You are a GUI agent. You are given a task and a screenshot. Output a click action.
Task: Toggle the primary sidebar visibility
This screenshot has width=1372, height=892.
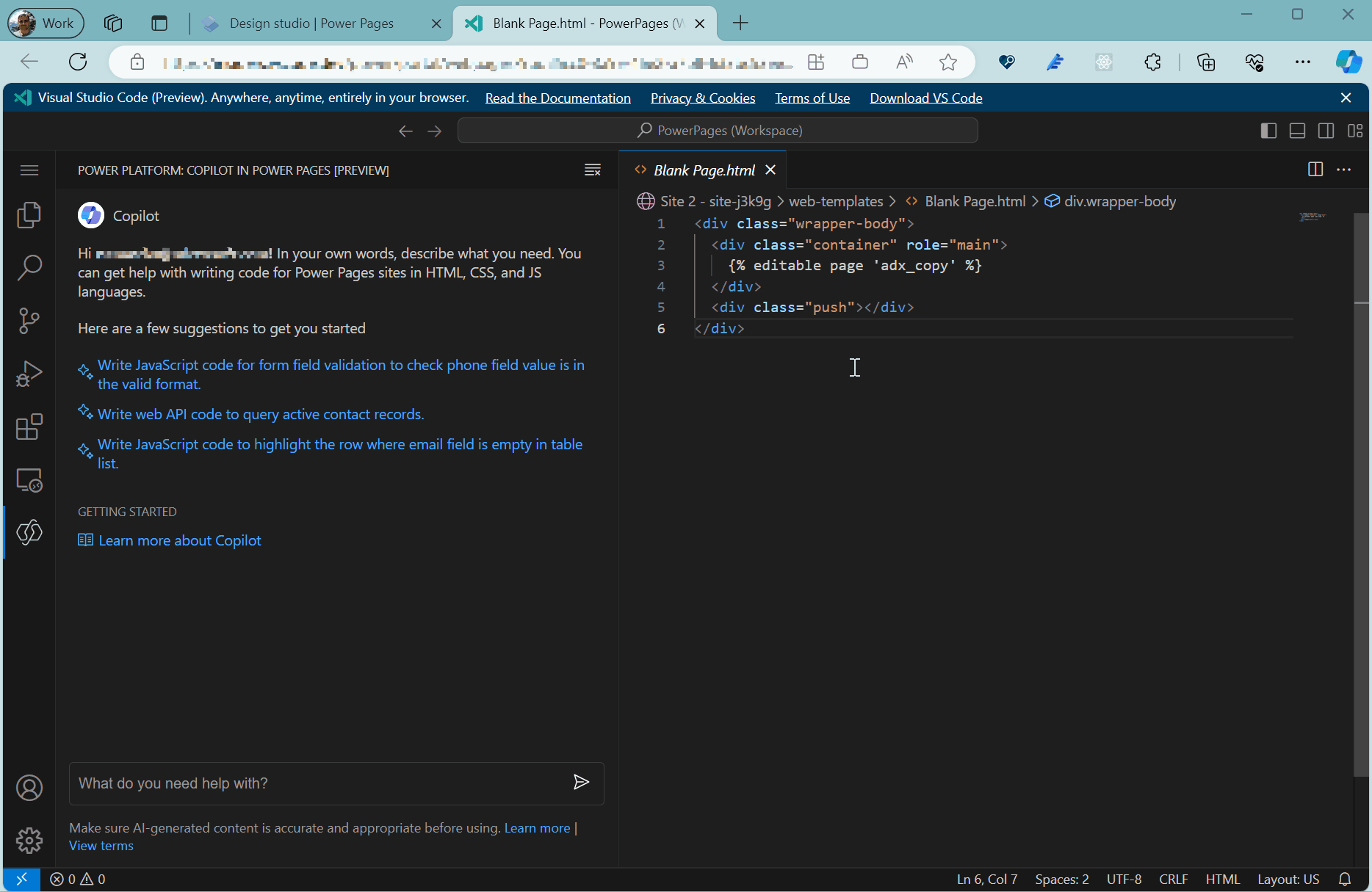click(x=1268, y=130)
